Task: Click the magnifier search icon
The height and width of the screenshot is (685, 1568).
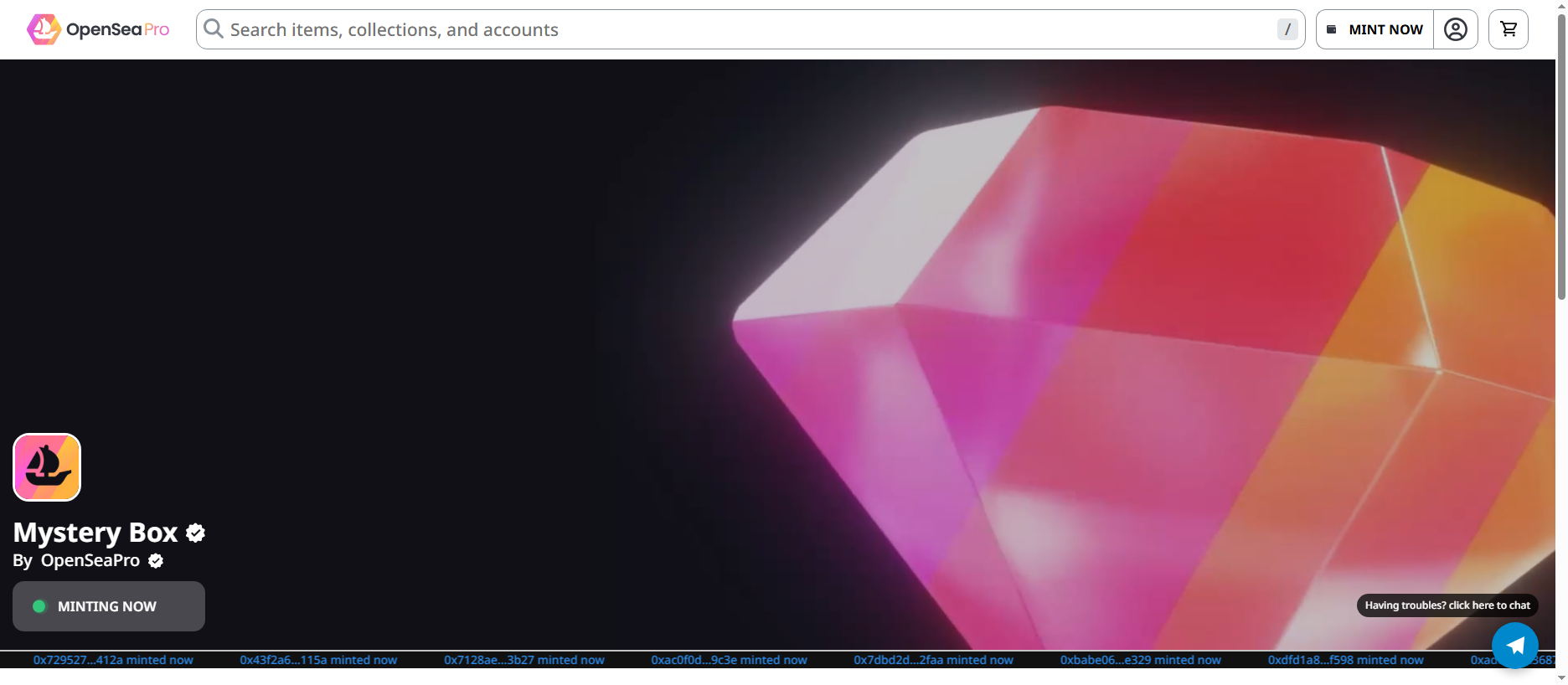Action: click(x=214, y=29)
